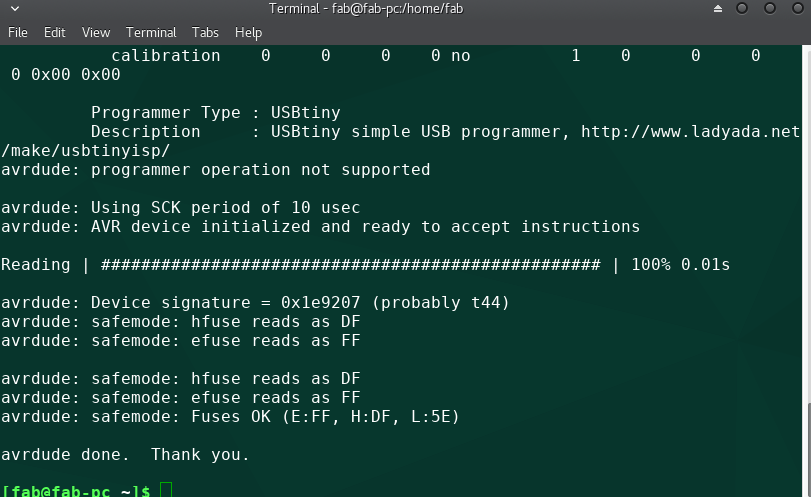Open the File menu
Viewport: 811px width, 497px height.
[x=17, y=32]
